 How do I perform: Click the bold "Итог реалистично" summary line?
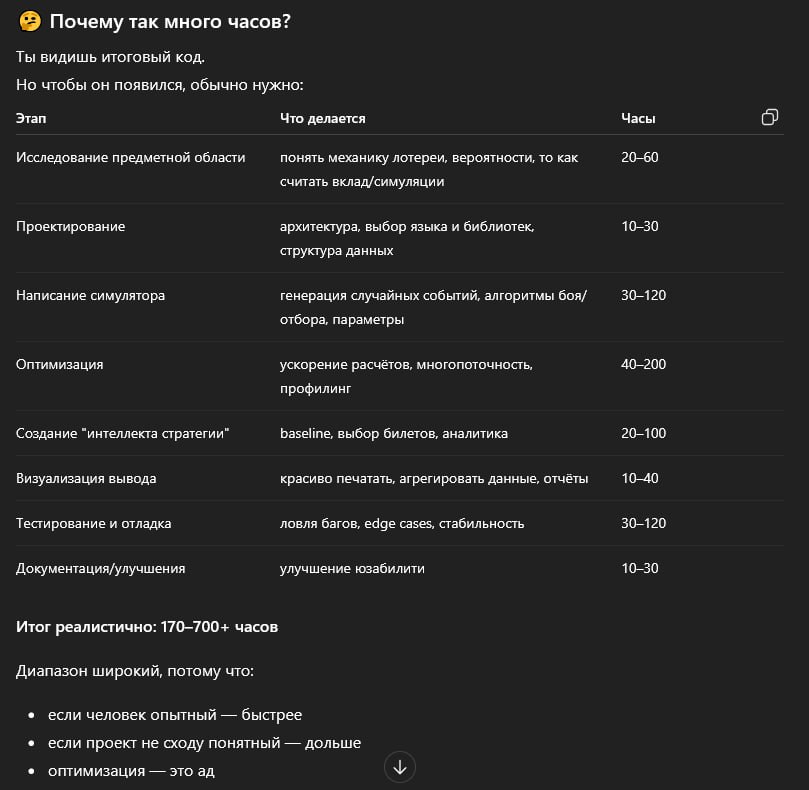click(x=147, y=627)
